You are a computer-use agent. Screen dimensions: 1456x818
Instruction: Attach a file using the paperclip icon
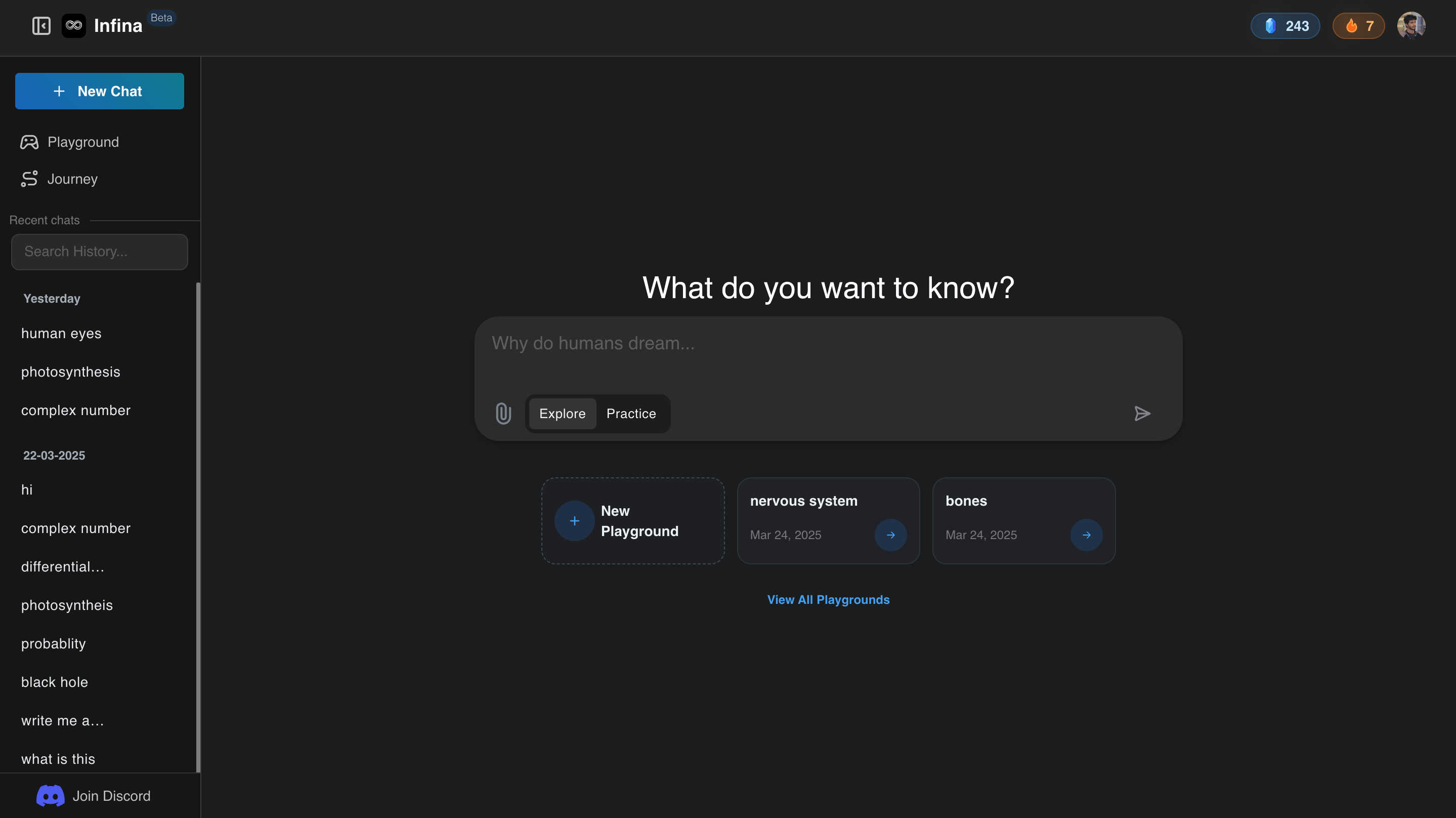(503, 414)
